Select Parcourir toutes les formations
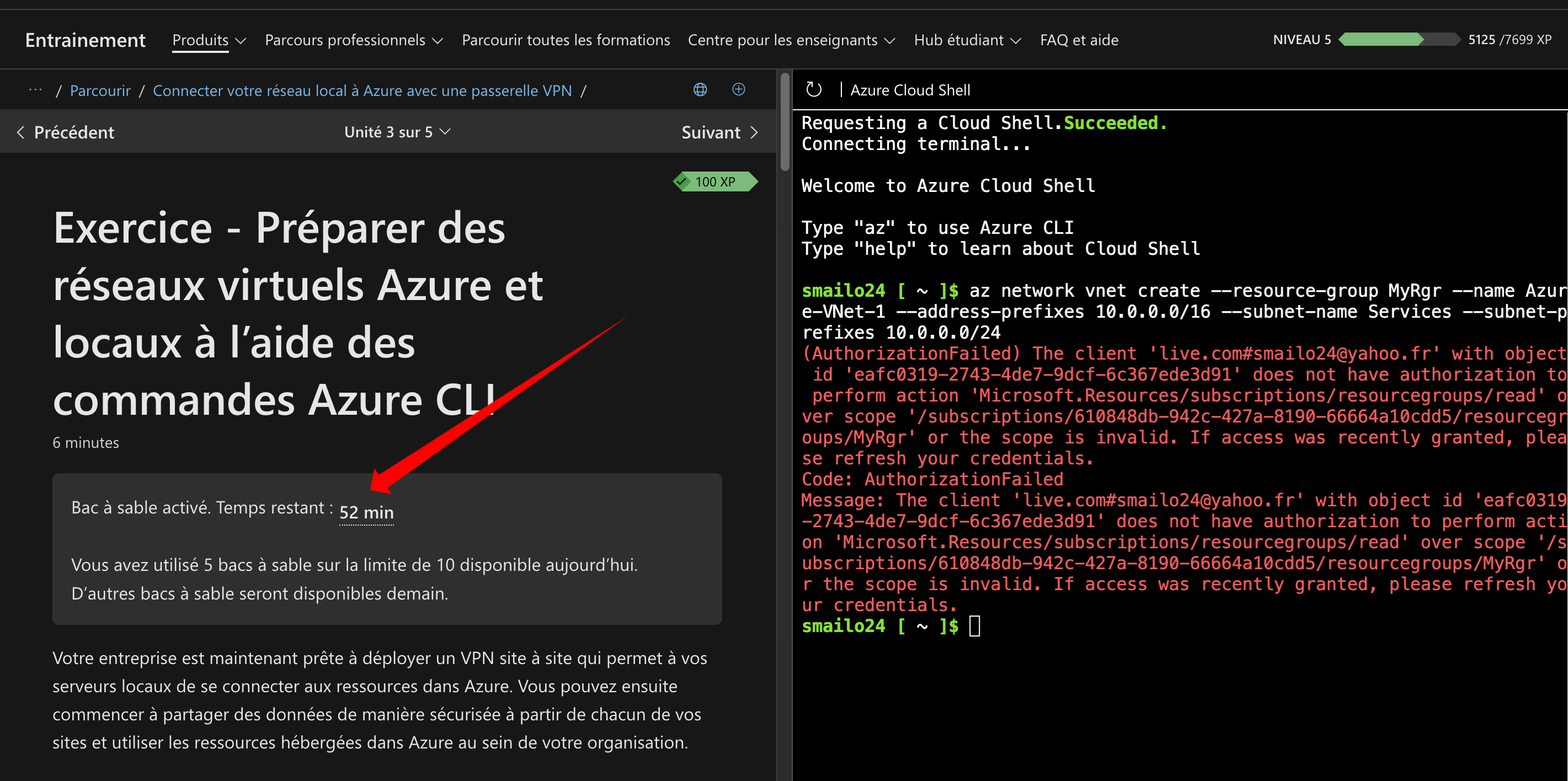This screenshot has width=1568, height=781. click(566, 40)
